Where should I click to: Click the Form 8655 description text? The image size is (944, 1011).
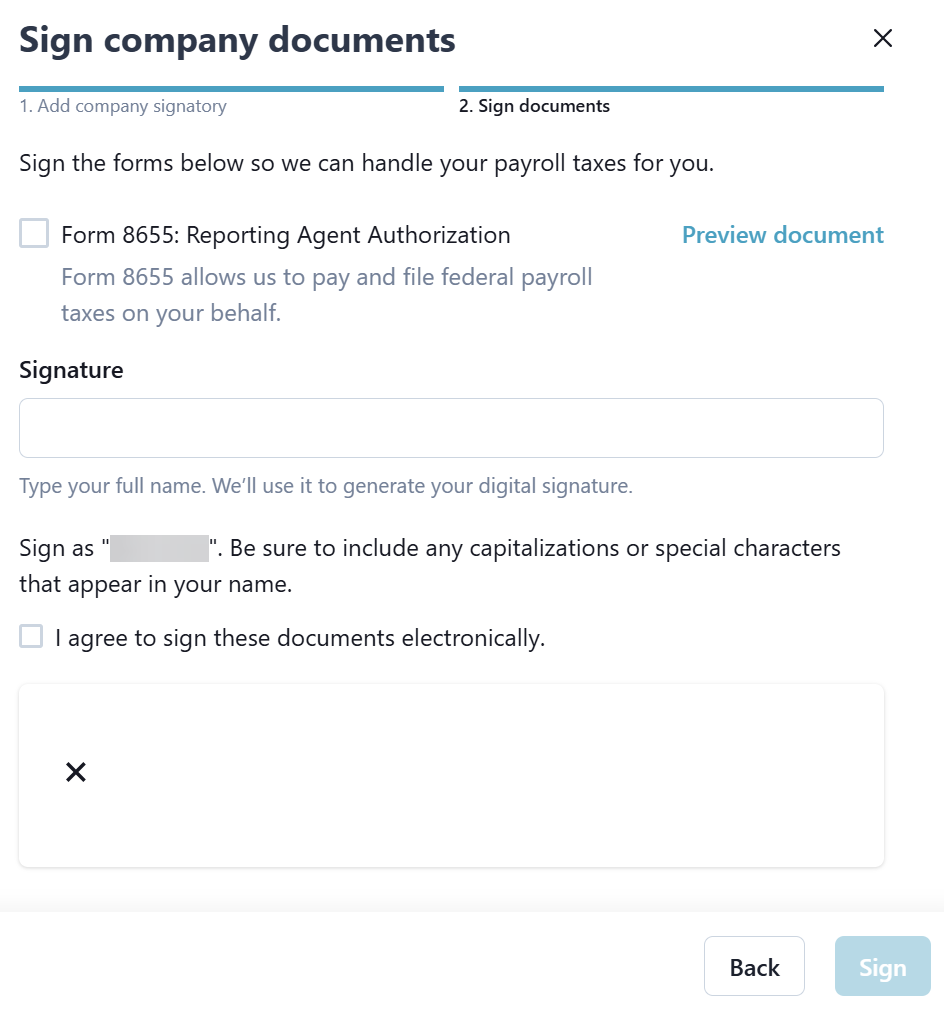[x=327, y=295]
